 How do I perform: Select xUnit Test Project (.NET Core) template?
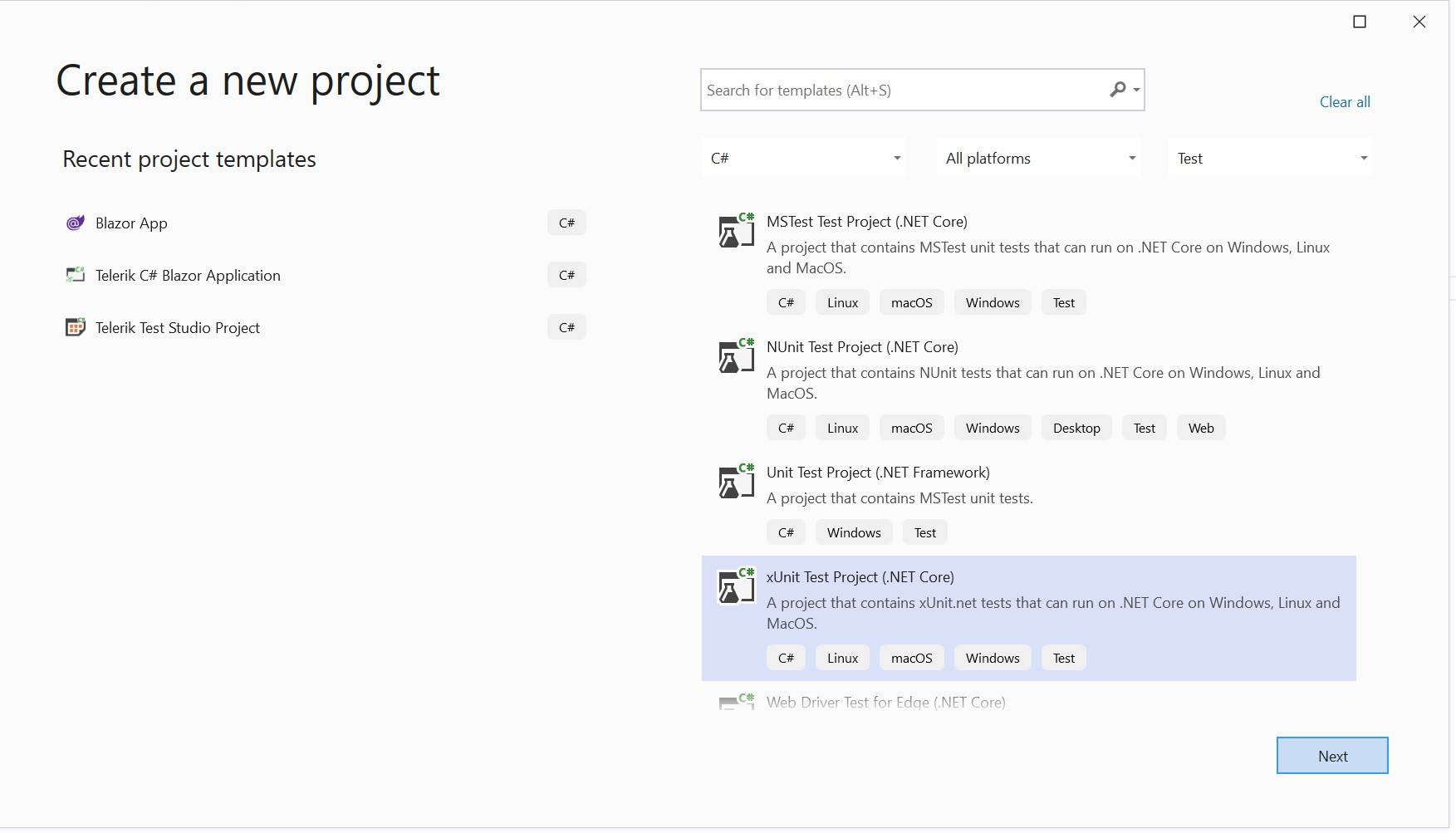[x=1029, y=618]
